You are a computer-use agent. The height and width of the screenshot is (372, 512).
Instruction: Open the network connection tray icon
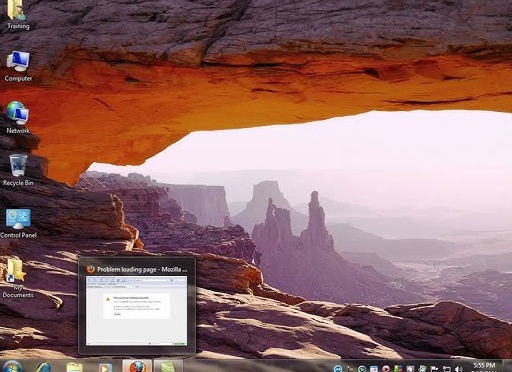point(447,369)
